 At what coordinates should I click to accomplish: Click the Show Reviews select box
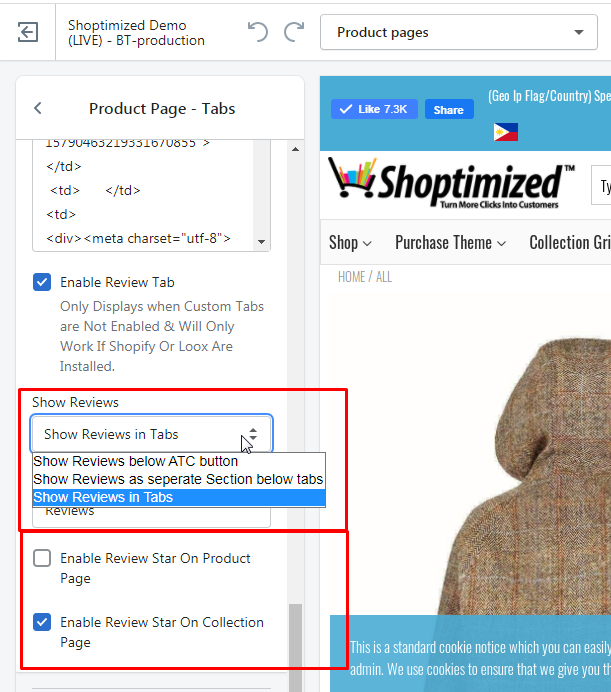coord(151,434)
